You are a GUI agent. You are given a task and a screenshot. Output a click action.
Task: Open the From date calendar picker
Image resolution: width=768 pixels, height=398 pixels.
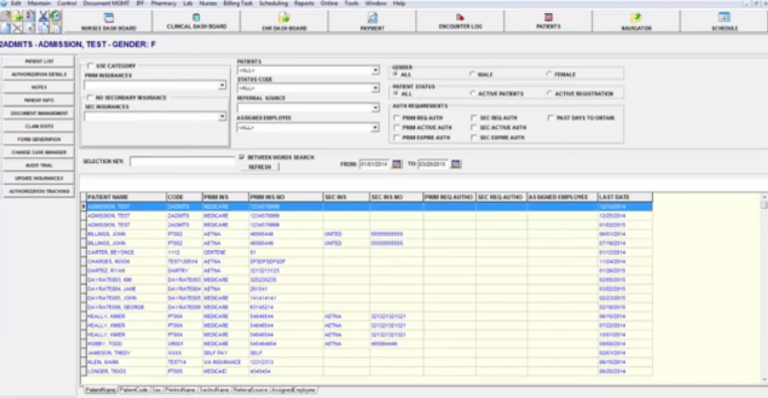tap(397, 164)
